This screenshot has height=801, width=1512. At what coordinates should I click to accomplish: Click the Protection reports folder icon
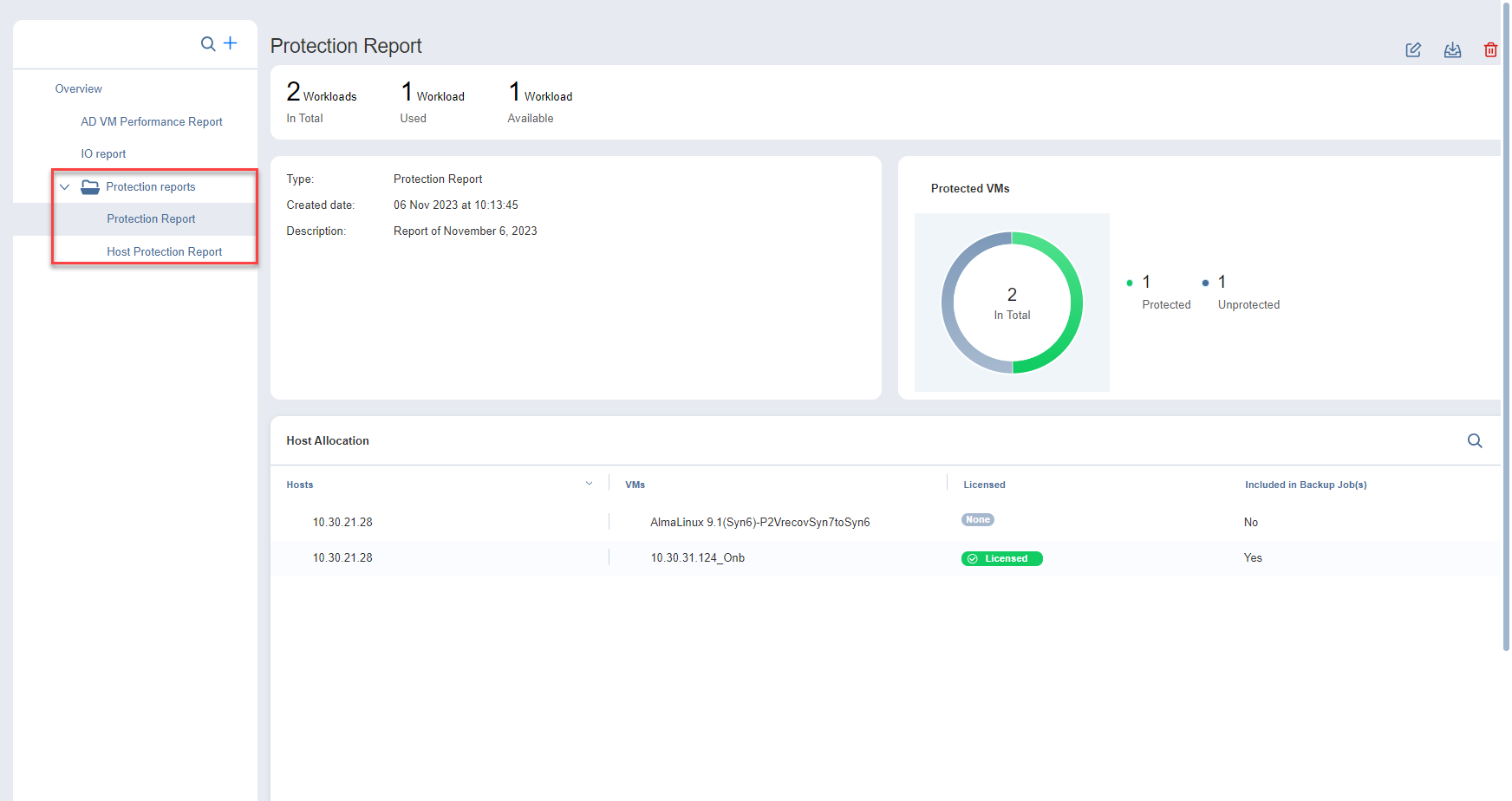(90, 187)
